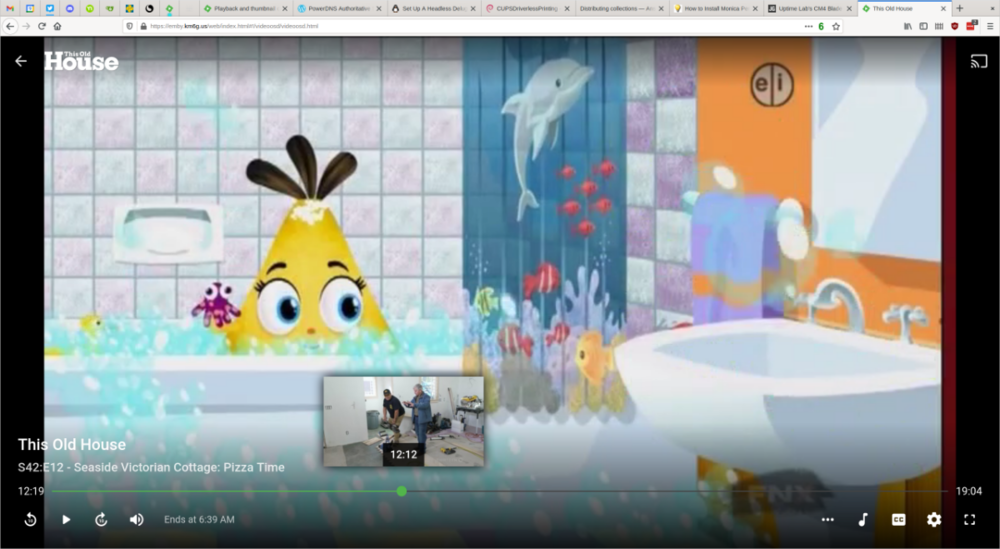Screen dimensions: 1000x549
Task: Go to the browser Home page icon
Action: (57, 26)
